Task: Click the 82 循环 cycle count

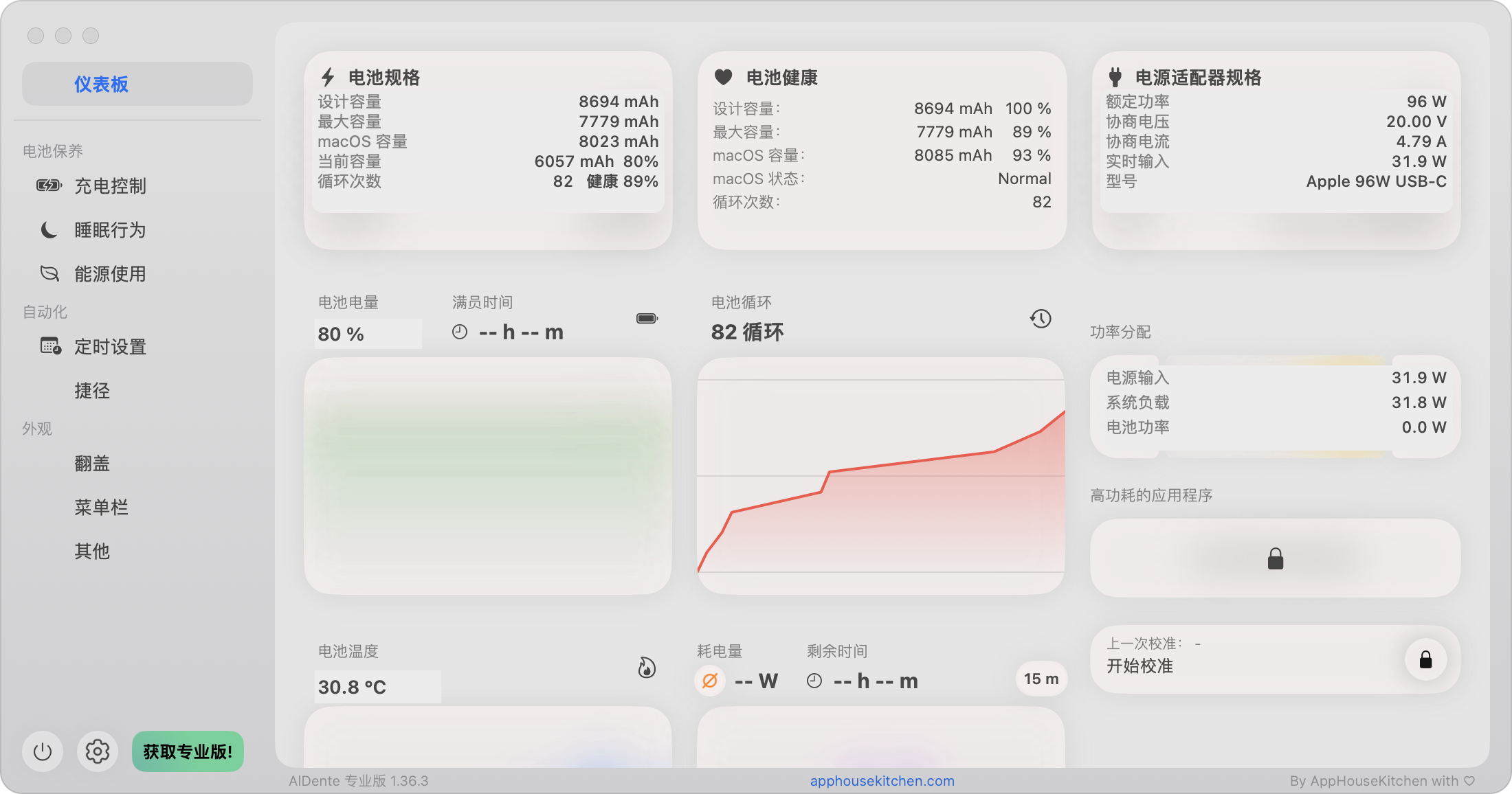Action: point(747,332)
